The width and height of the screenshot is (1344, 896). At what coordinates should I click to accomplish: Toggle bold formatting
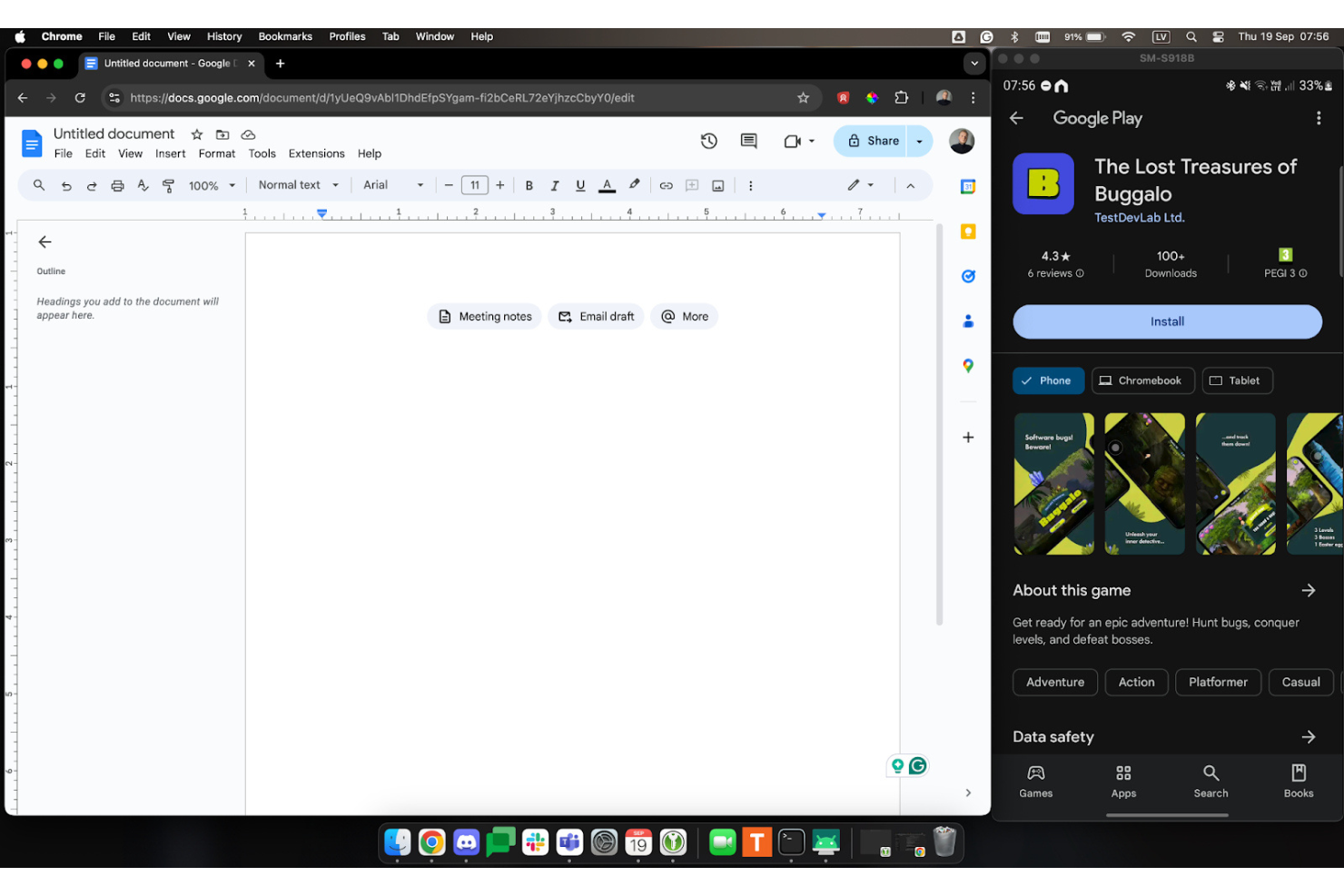click(x=529, y=185)
